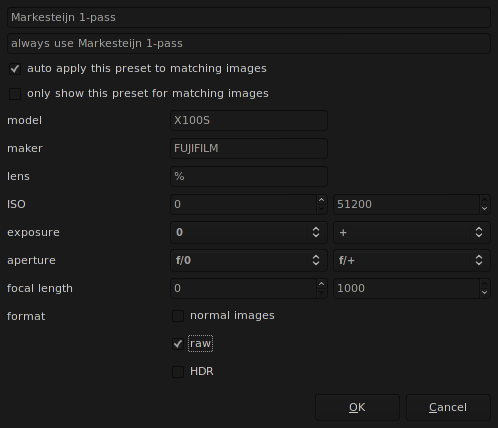Click the ISO maximum field showing 51200
The width and height of the screenshot is (498, 428).
click(406, 204)
